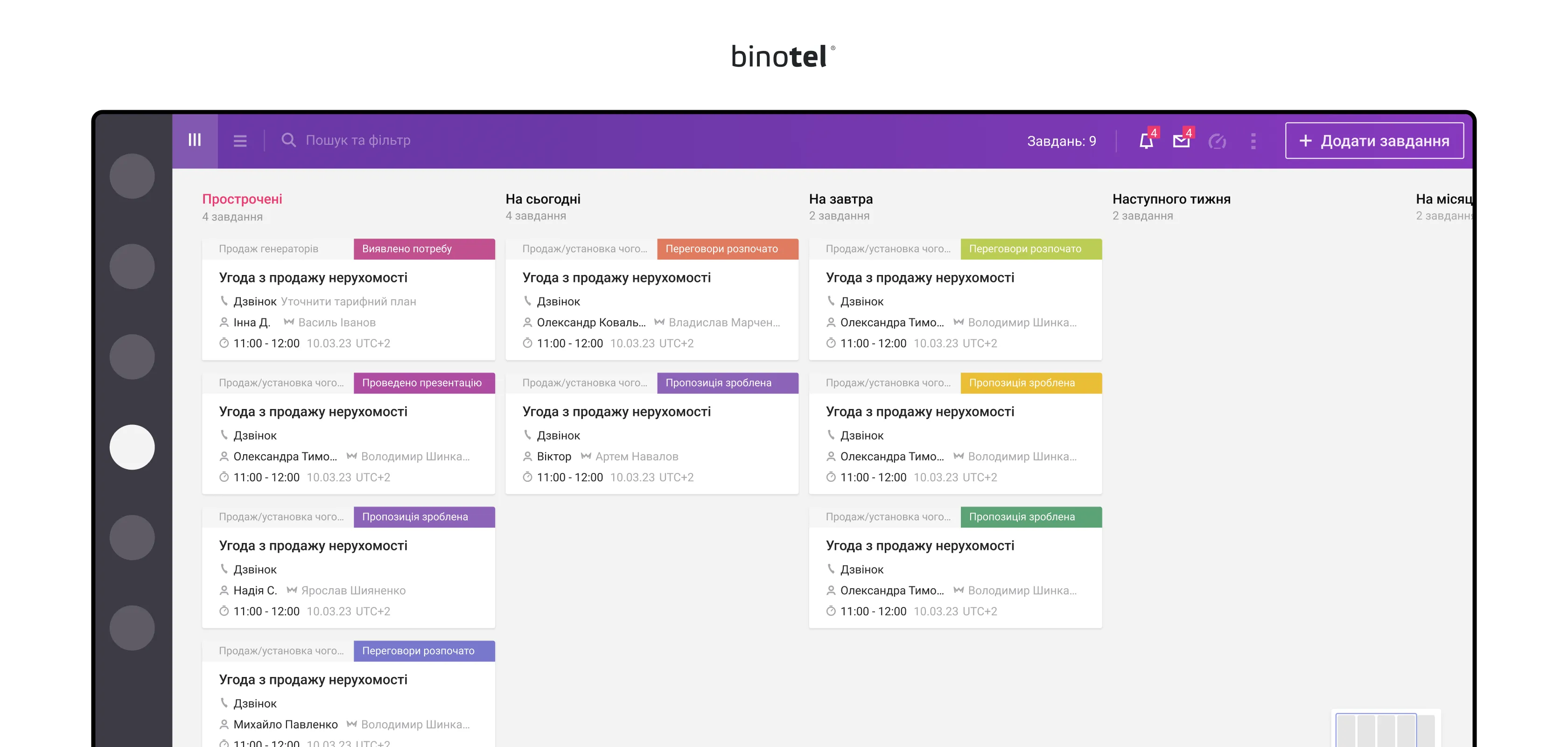Click the name Ярослав Шияненко

[x=353, y=590]
